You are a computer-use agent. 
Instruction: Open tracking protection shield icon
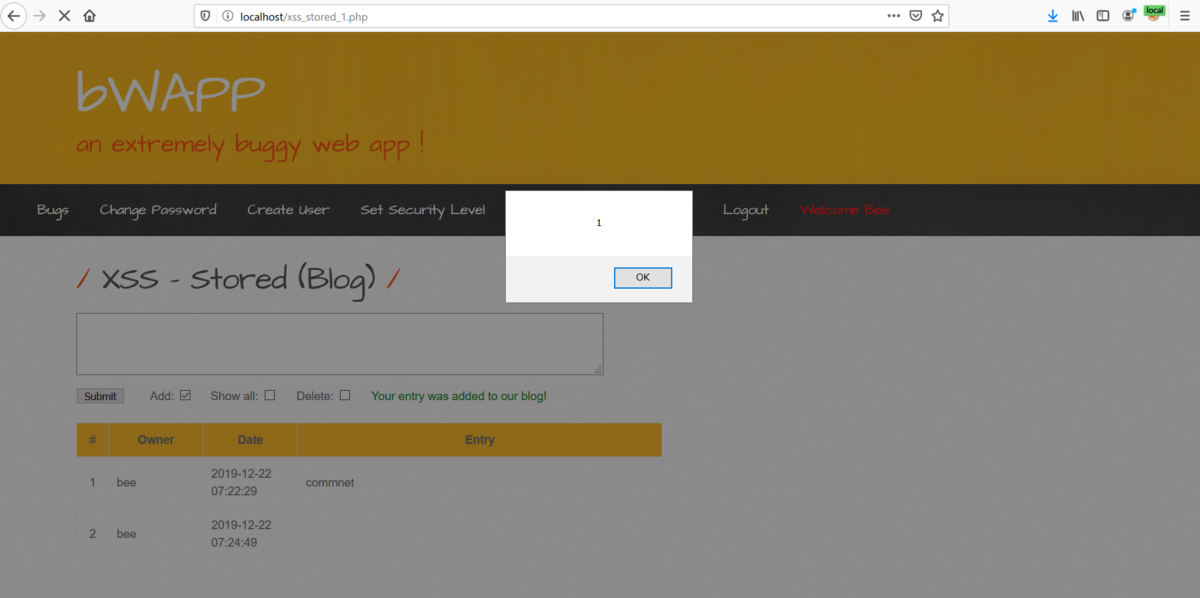tap(206, 16)
